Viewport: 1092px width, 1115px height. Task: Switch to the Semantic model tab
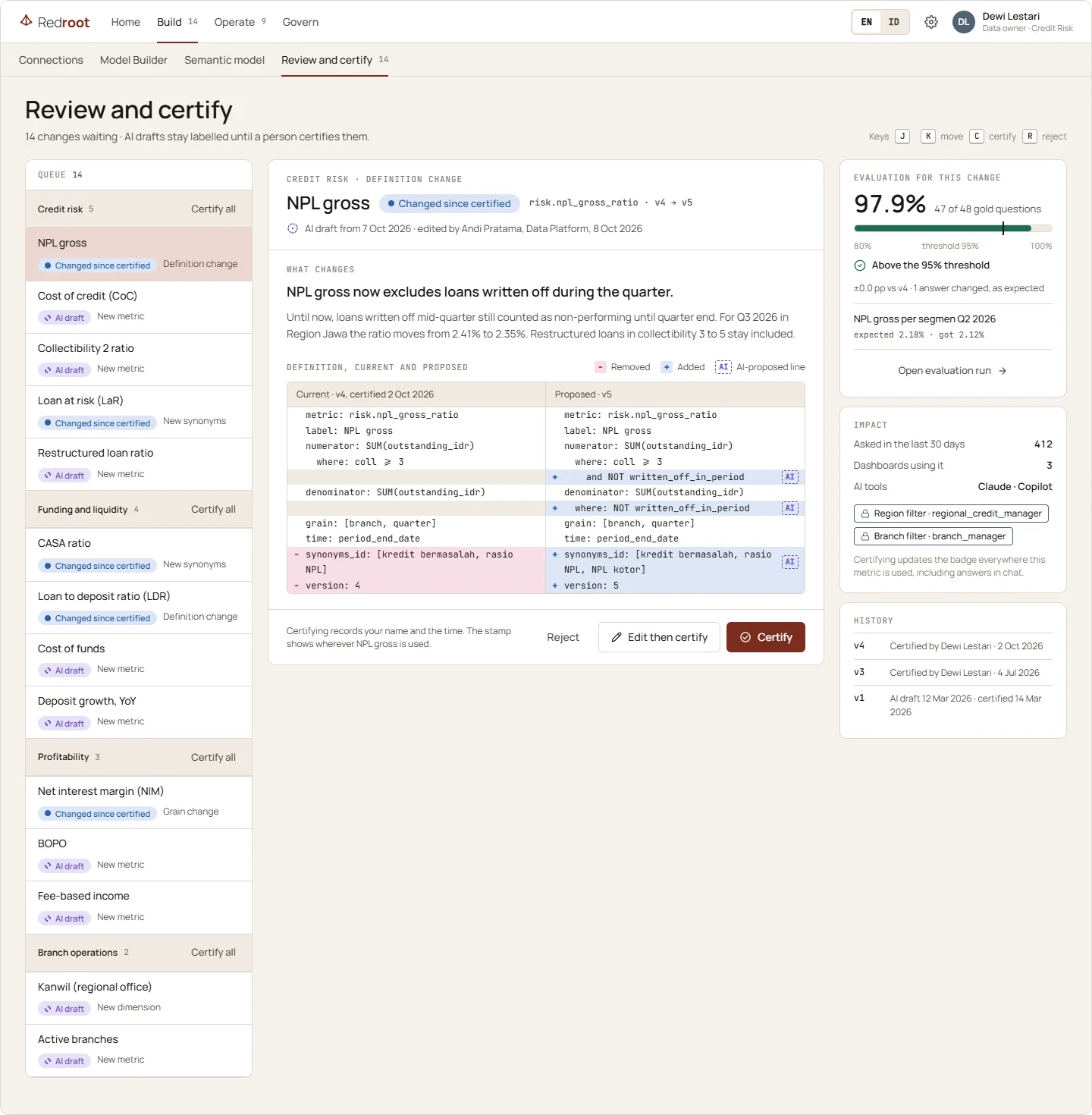(x=224, y=60)
